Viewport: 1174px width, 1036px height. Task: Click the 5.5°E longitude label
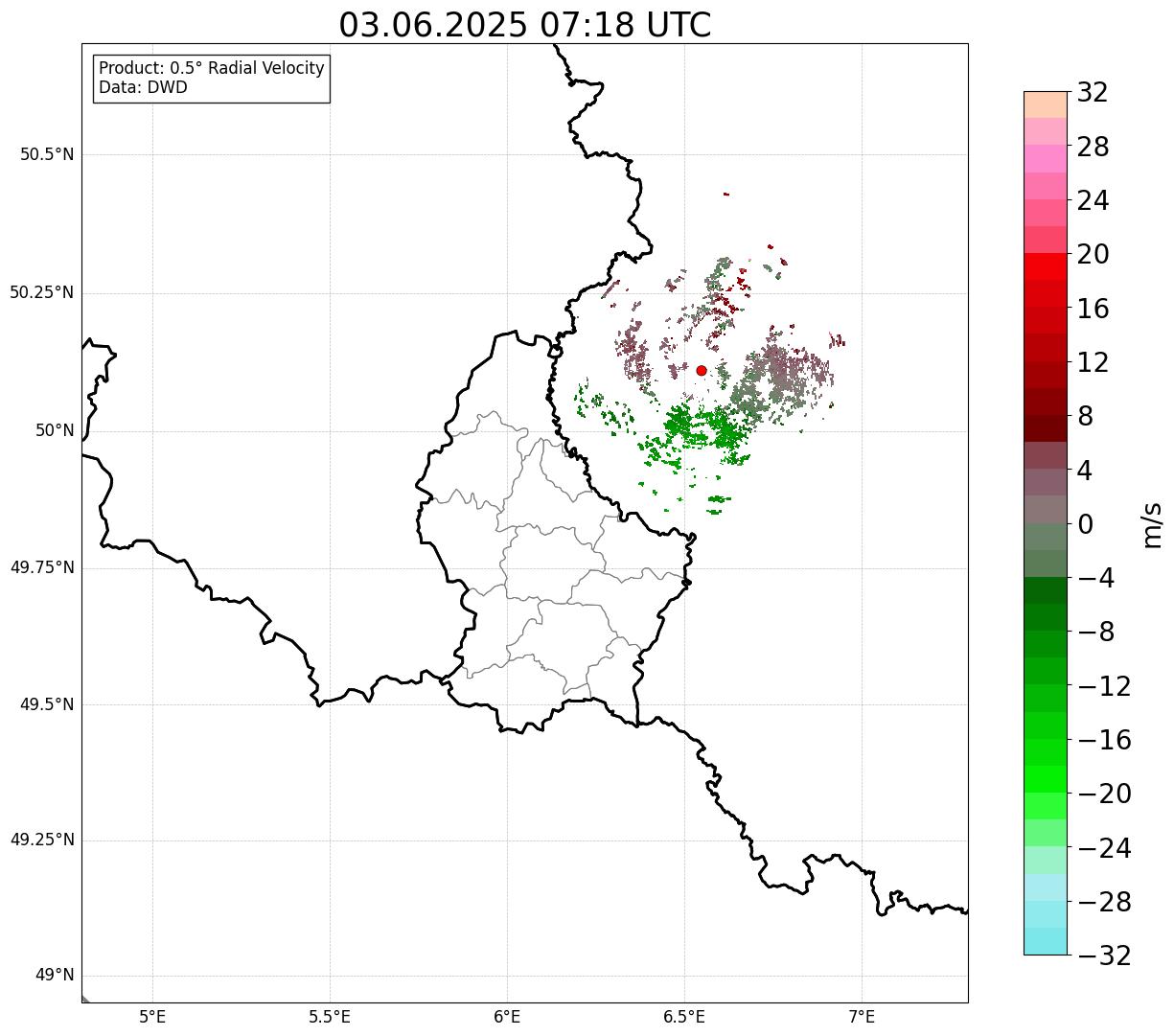(330, 1017)
